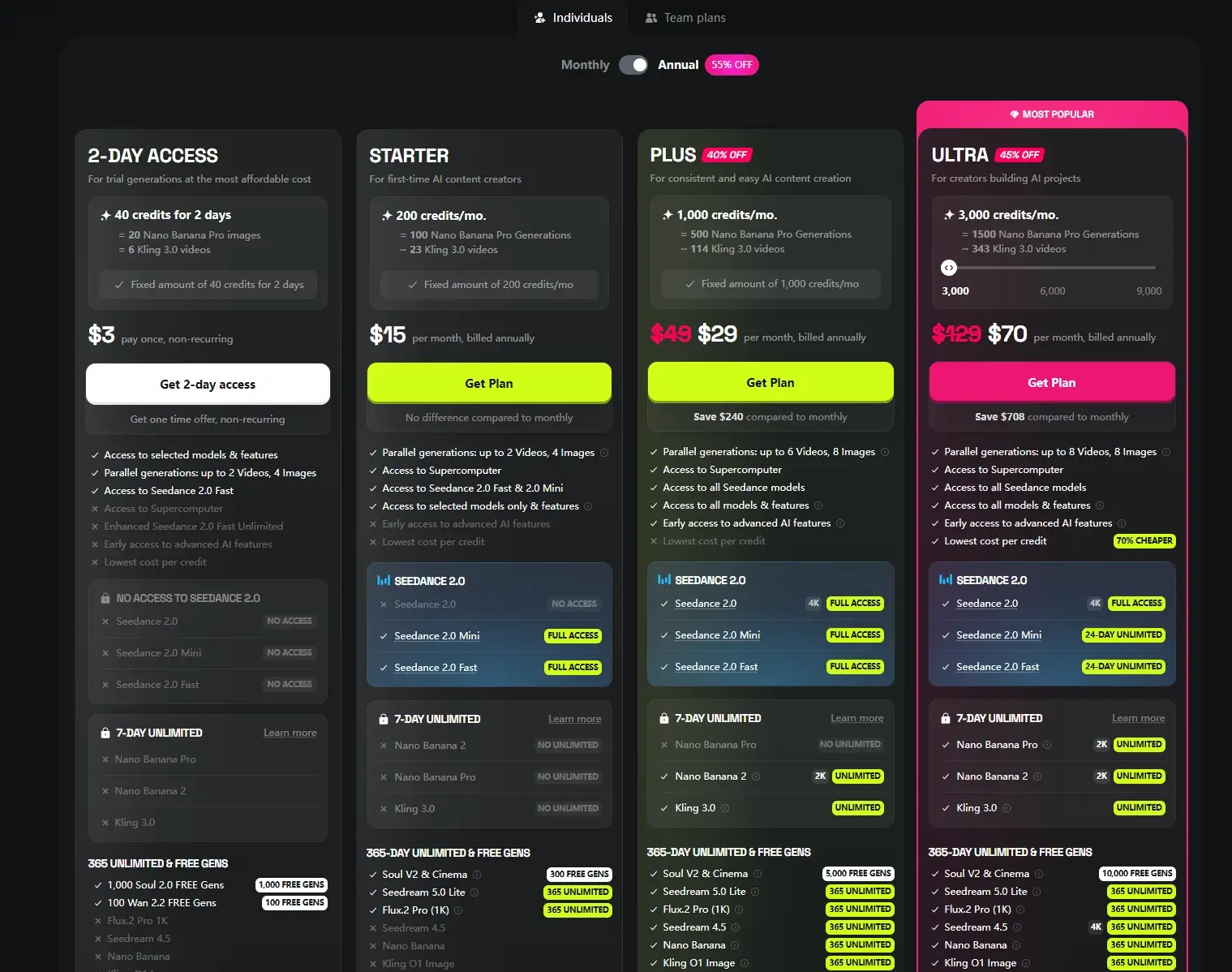Image resolution: width=1232 pixels, height=972 pixels.
Task: Click Get Plan under Starter
Action: pos(489,383)
